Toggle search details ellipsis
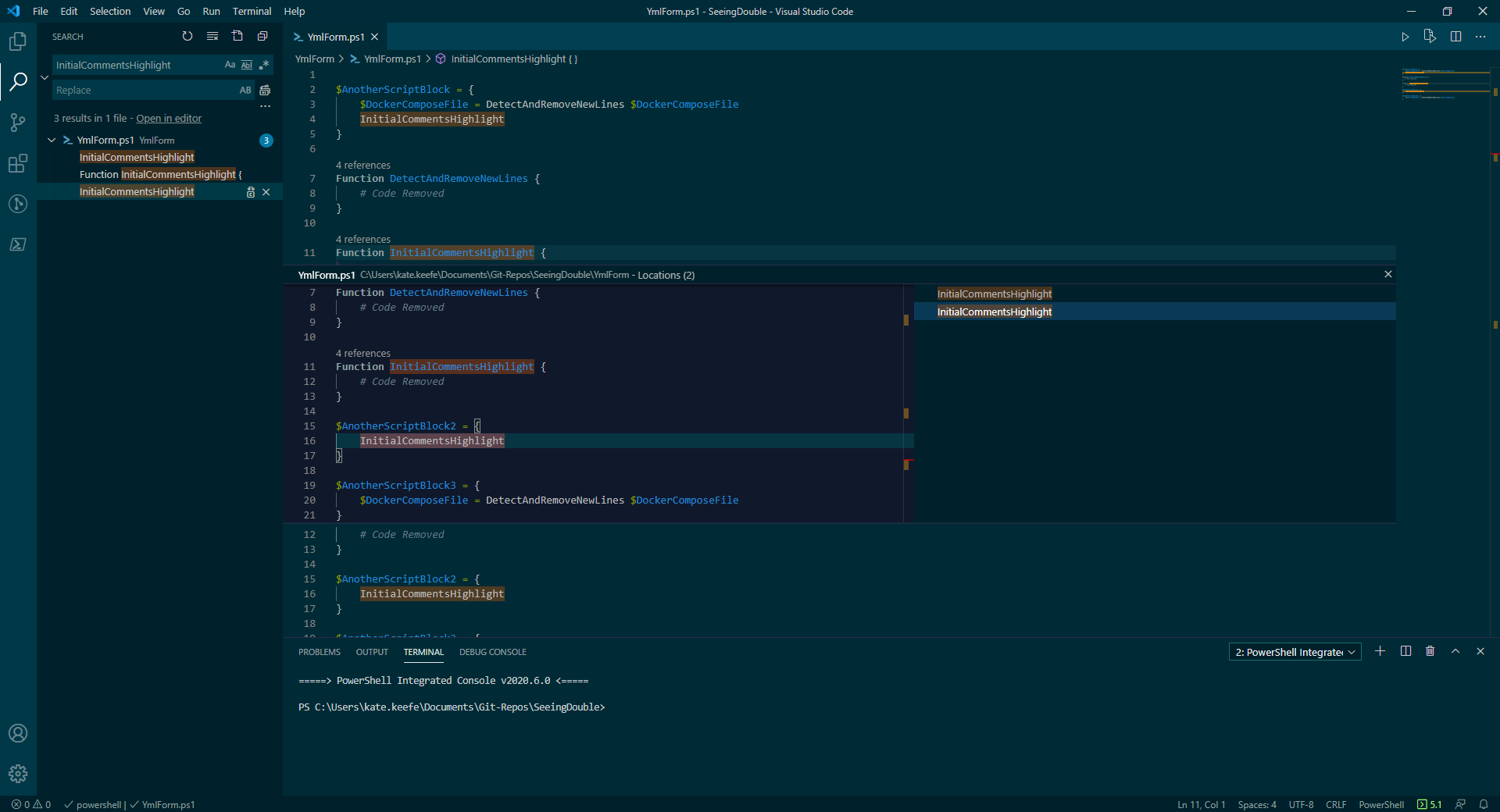 [265, 106]
